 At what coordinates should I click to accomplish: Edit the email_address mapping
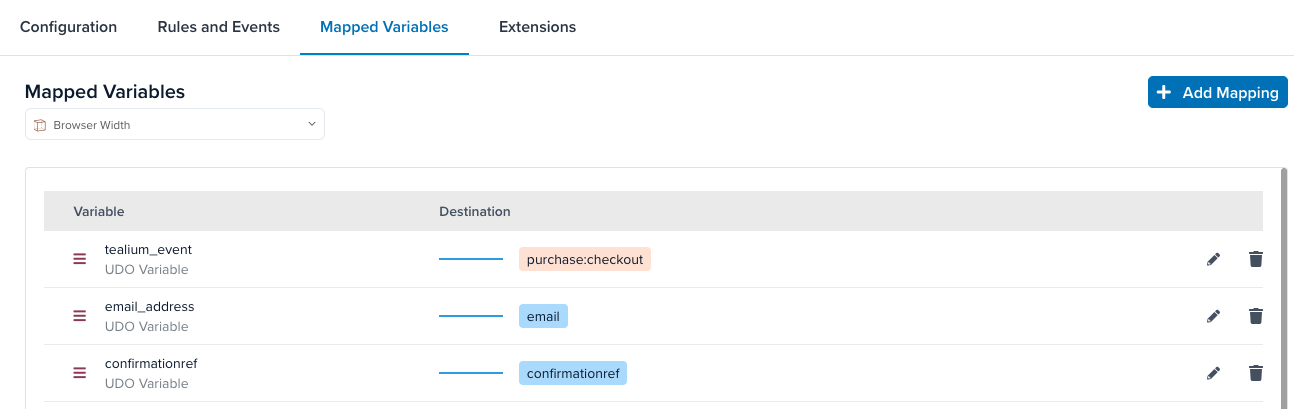1213,316
